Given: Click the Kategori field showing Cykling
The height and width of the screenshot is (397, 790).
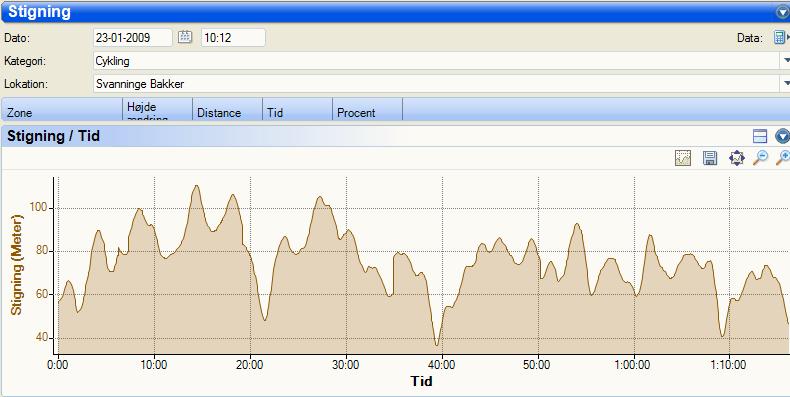Looking at the screenshot, I should click(436, 61).
